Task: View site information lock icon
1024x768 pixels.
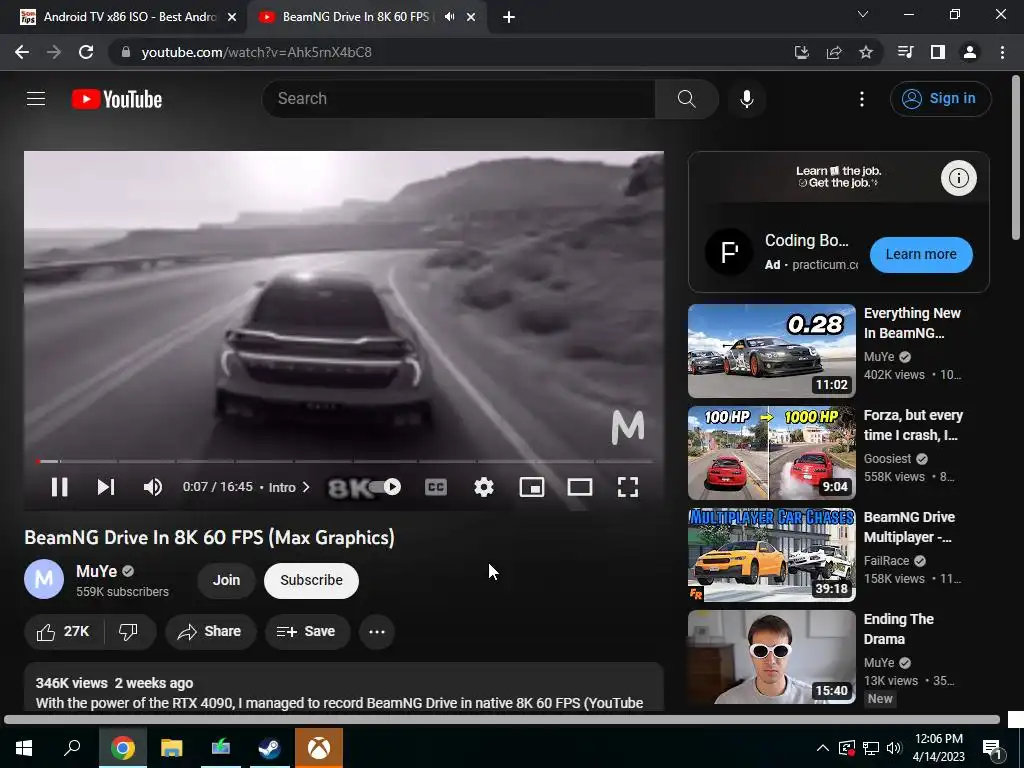Action: [126, 52]
